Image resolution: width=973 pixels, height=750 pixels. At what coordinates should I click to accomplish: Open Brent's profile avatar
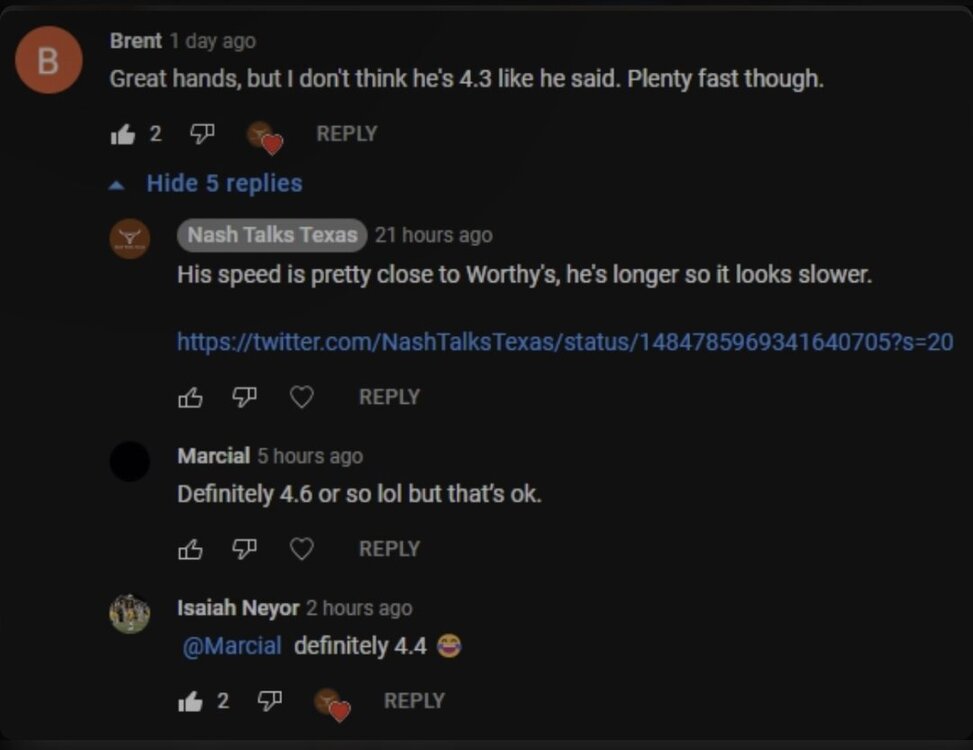48,61
